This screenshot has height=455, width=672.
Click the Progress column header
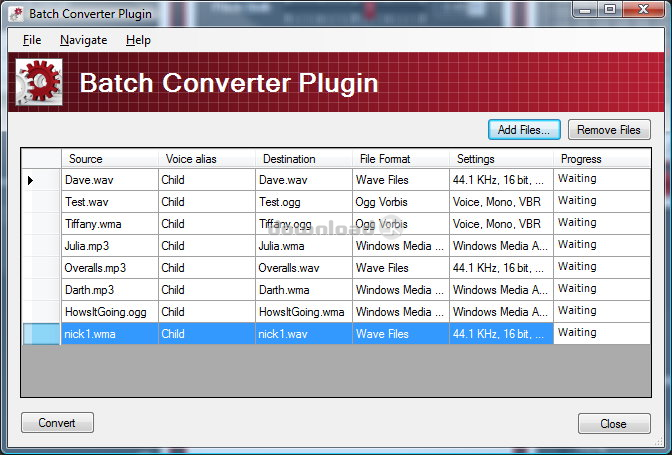(x=601, y=159)
